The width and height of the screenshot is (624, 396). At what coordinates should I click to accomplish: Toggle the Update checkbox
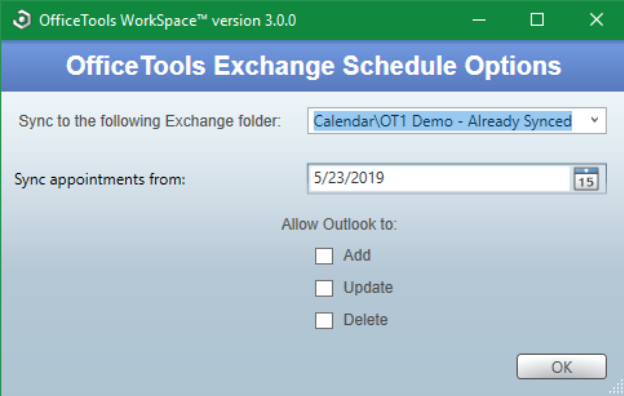point(324,288)
